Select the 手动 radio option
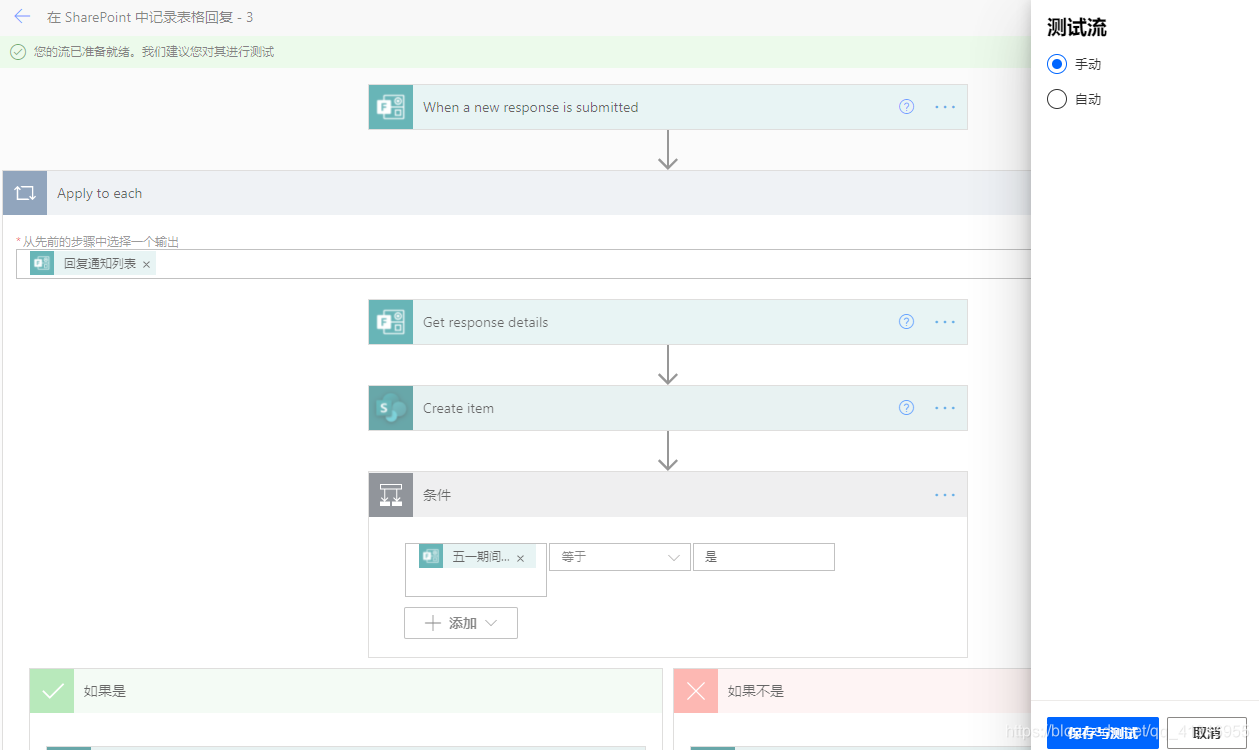This screenshot has width=1259, height=750. click(x=1057, y=64)
